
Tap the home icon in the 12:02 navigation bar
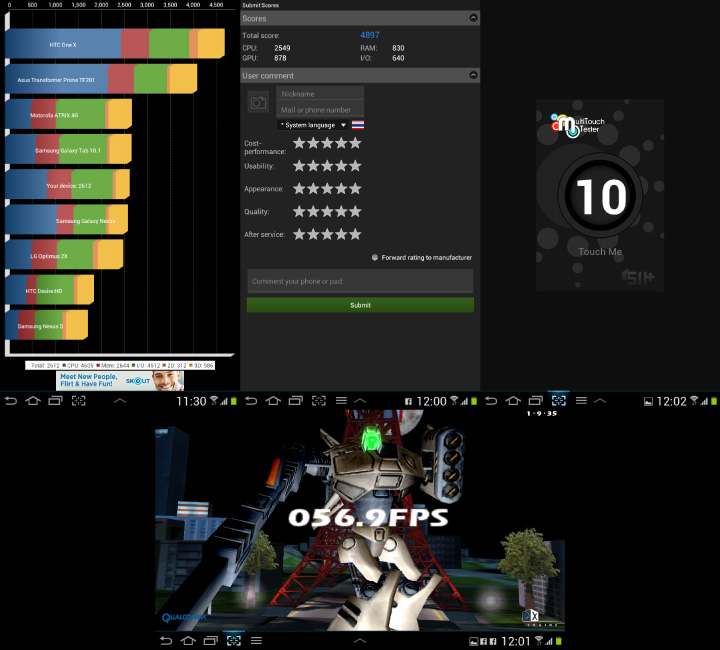pyautogui.click(x=513, y=401)
